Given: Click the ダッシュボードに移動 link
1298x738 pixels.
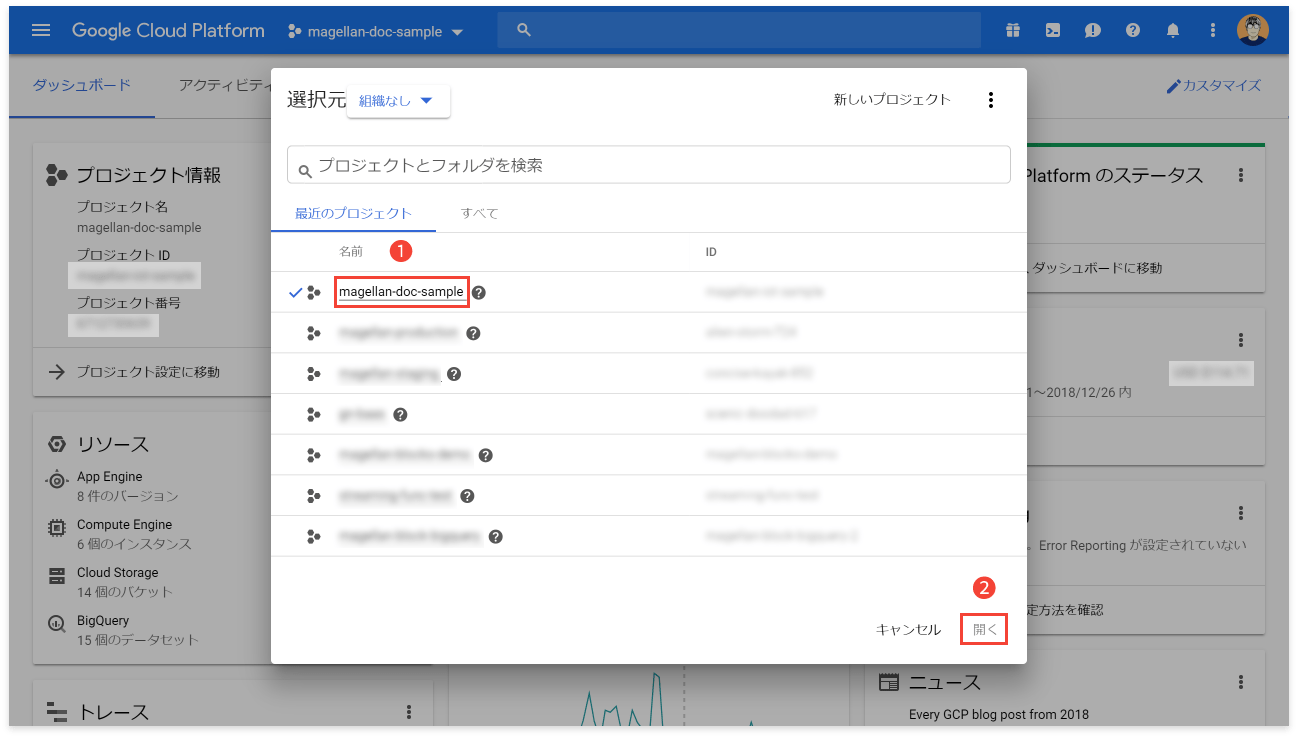Looking at the screenshot, I should click(1095, 268).
